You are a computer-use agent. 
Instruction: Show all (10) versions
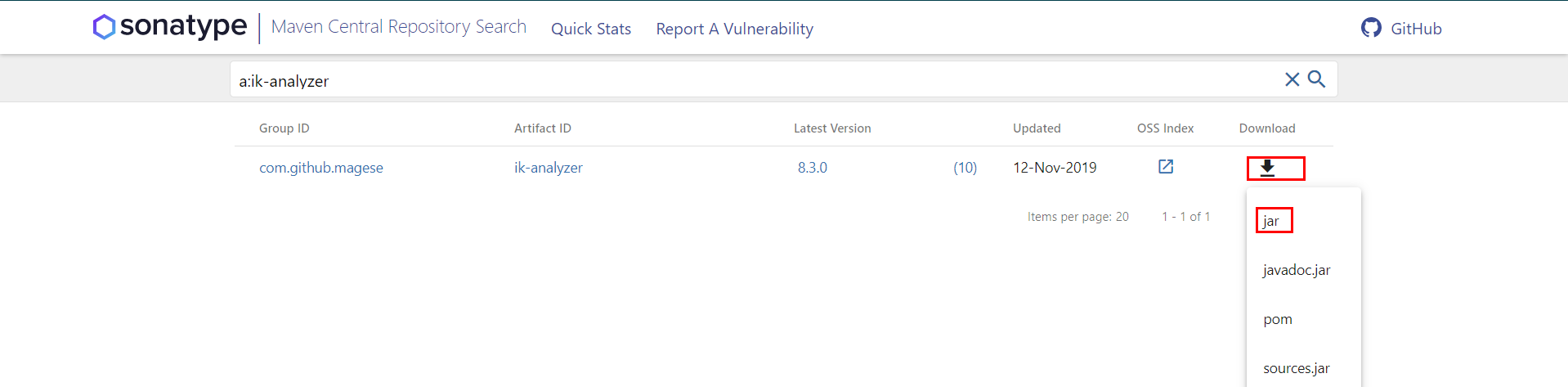(965, 168)
